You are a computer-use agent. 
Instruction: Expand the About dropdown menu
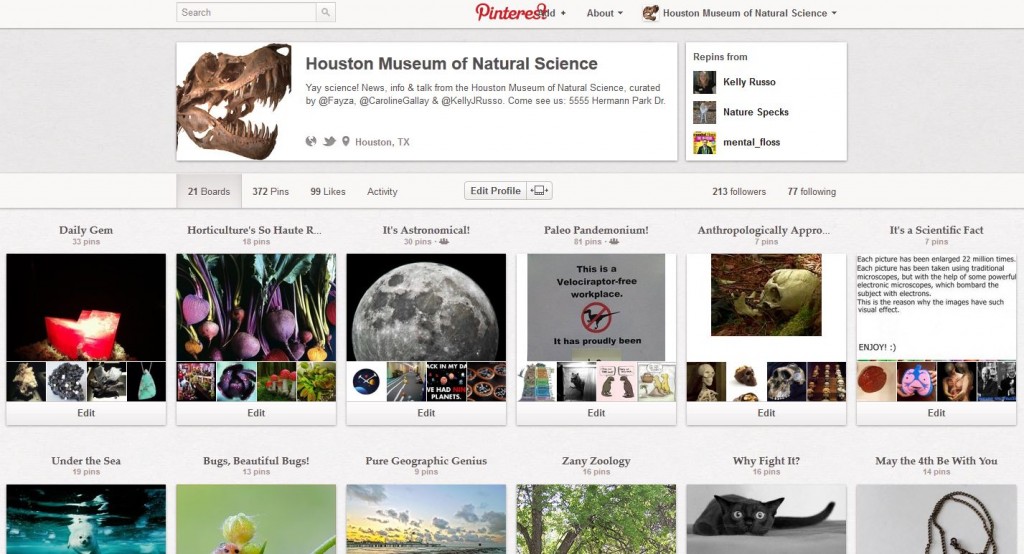(604, 13)
